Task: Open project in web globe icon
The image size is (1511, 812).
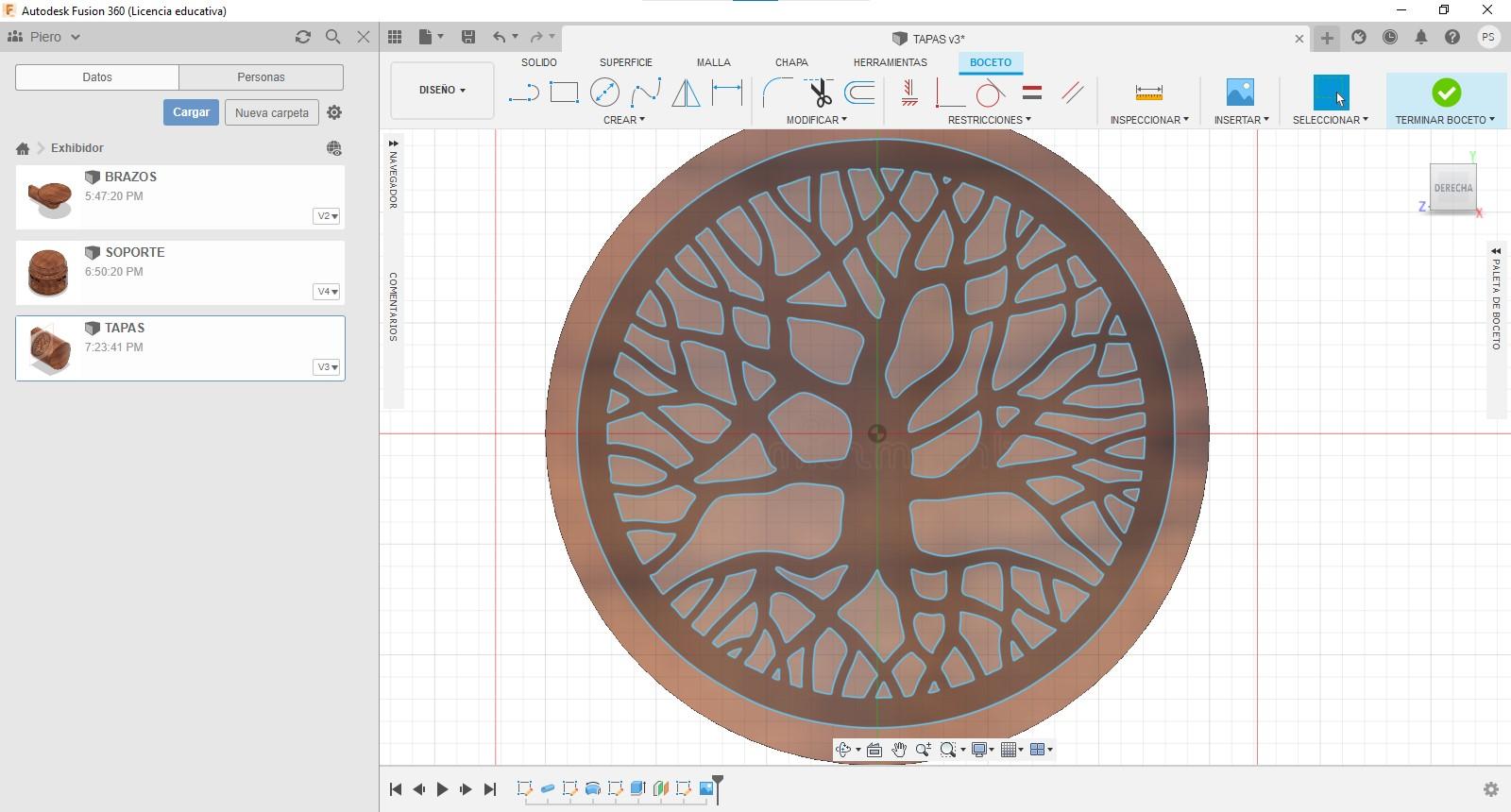Action: pyautogui.click(x=334, y=148)
